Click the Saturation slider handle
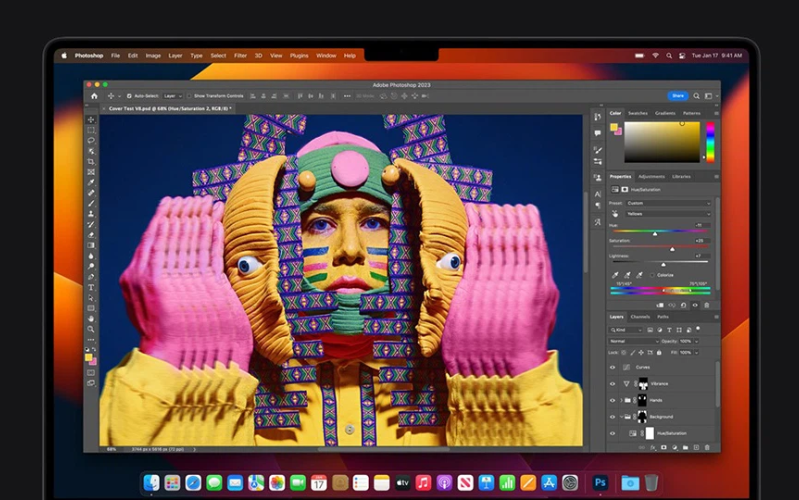The height and width of the screenshot is (500, 799). 672,249
